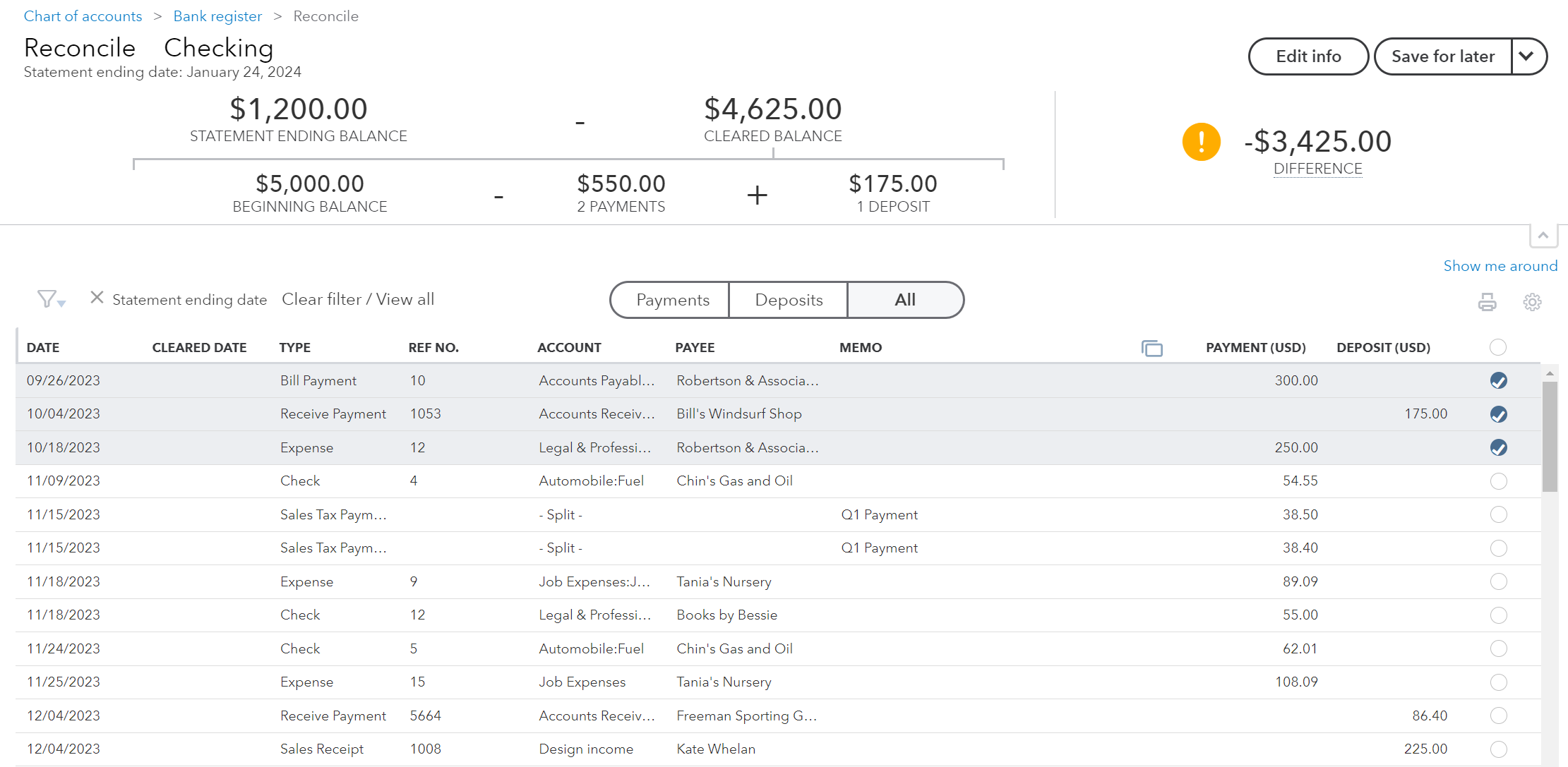Collapse the summary panel with the up chevron
1568x767 pixels.
click(1544, 236)
